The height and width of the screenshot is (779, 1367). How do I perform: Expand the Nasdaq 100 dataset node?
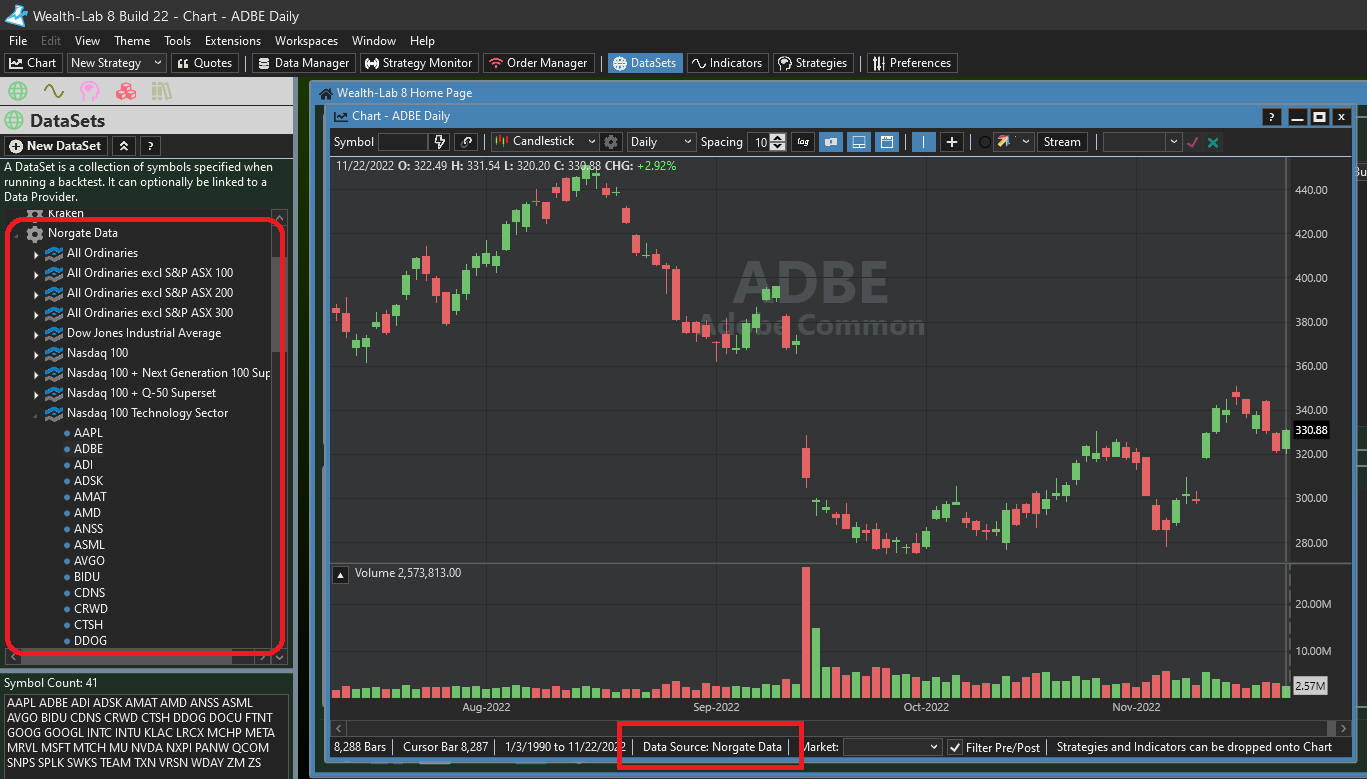[x=36, y=353]
